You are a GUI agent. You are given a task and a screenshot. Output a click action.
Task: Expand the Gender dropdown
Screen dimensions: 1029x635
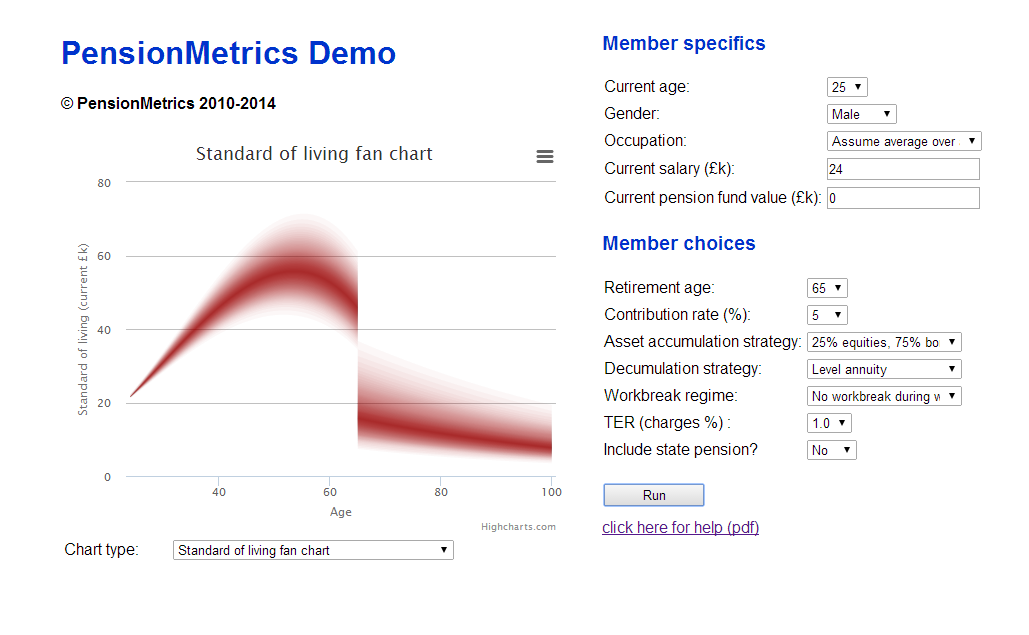[861, 114]
